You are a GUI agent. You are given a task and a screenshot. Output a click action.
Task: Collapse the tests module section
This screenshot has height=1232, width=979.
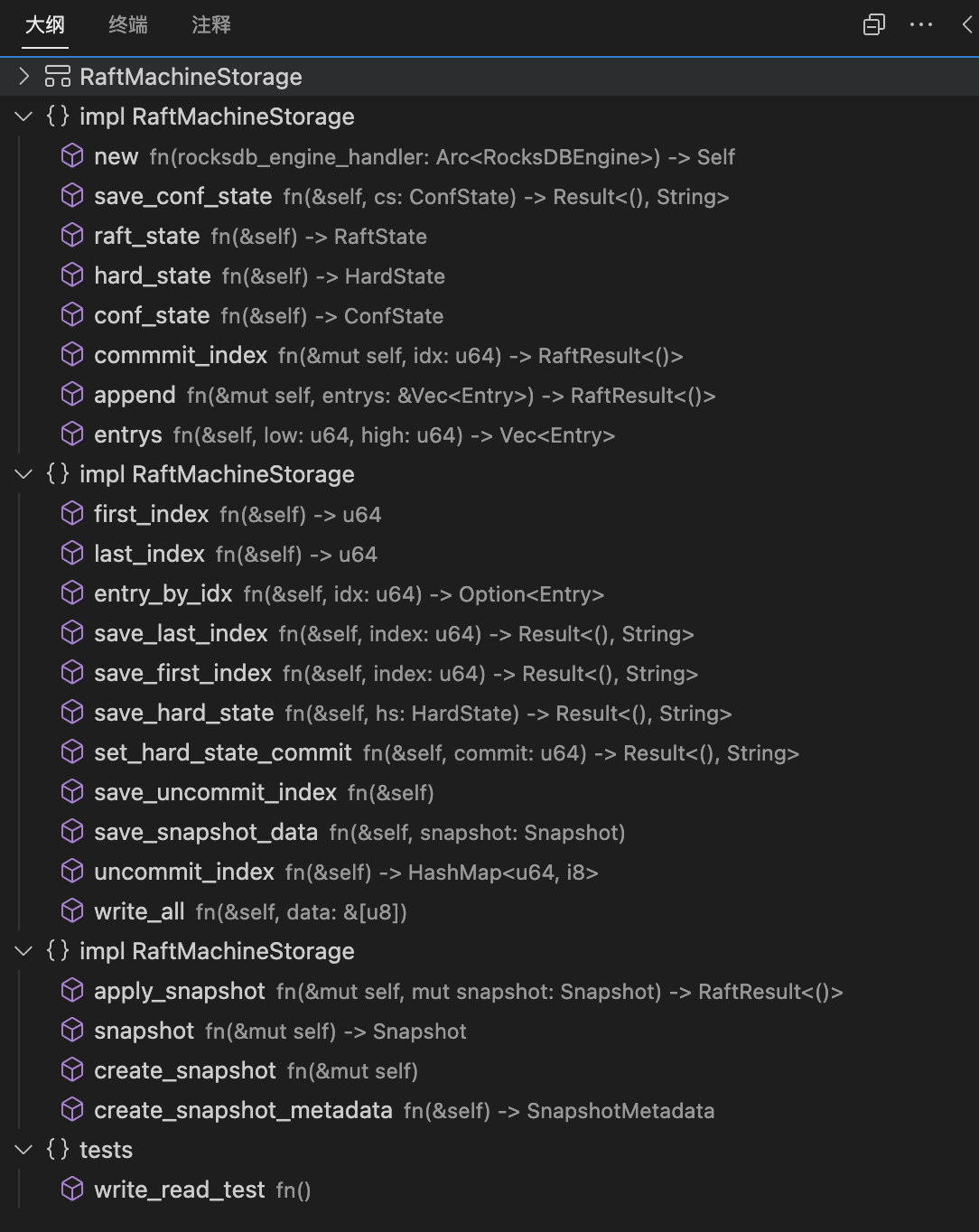click(x=24, y=1150)
